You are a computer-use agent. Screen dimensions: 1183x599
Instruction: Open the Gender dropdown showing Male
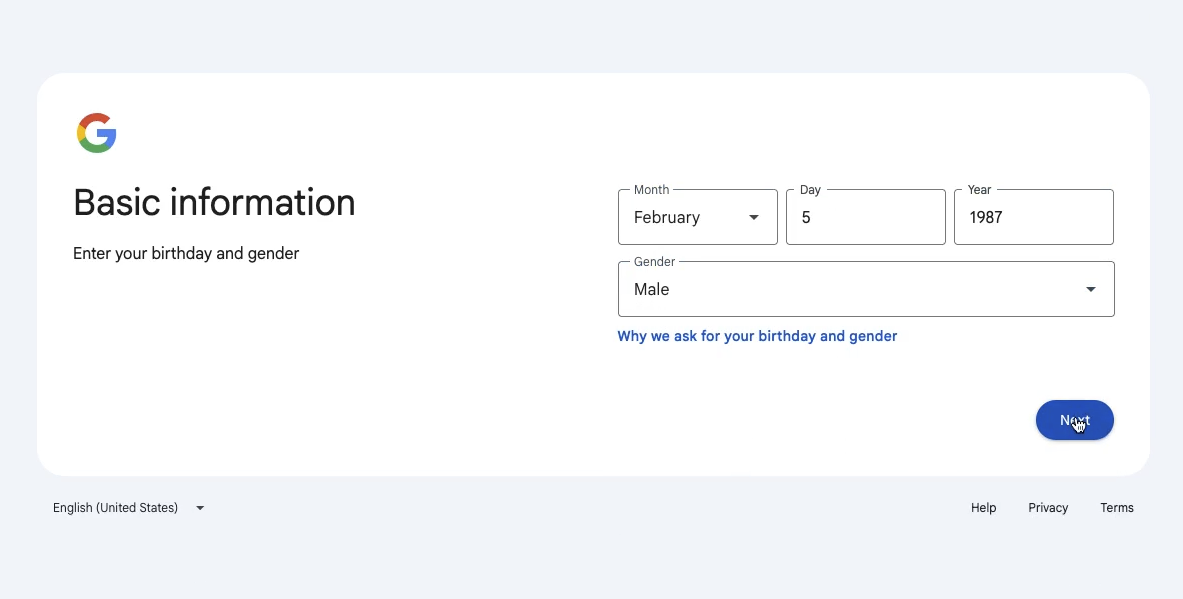coord(866,289)
